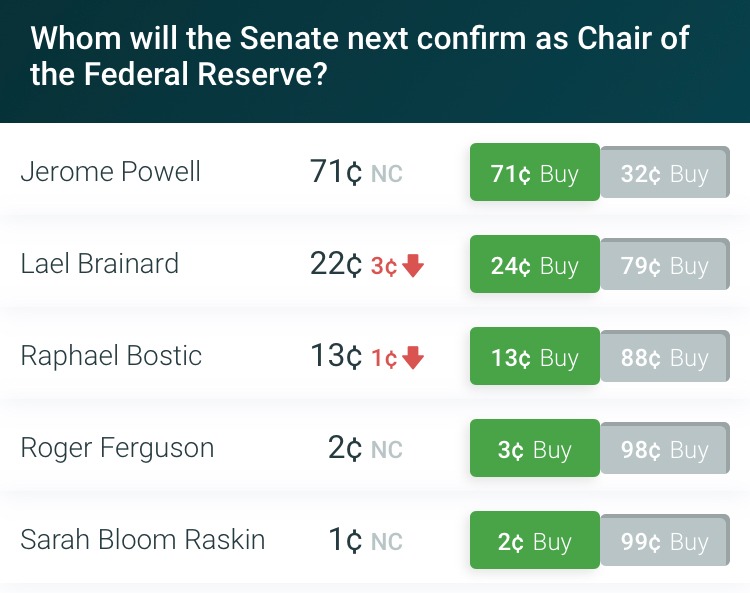This screenshot has height=593, width=750.
Task: Buy No for Lael Brainard at 79¢
Action: coord(665,266)
